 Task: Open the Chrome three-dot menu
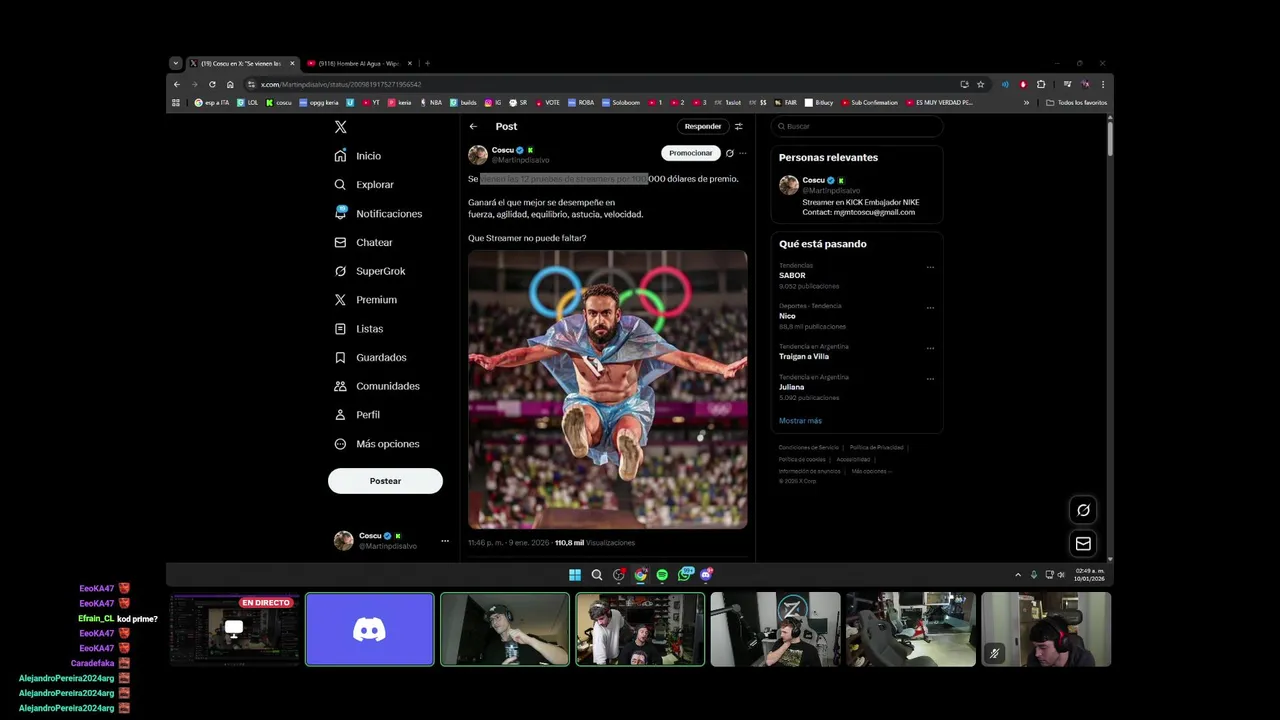(x=1103, y=84)
